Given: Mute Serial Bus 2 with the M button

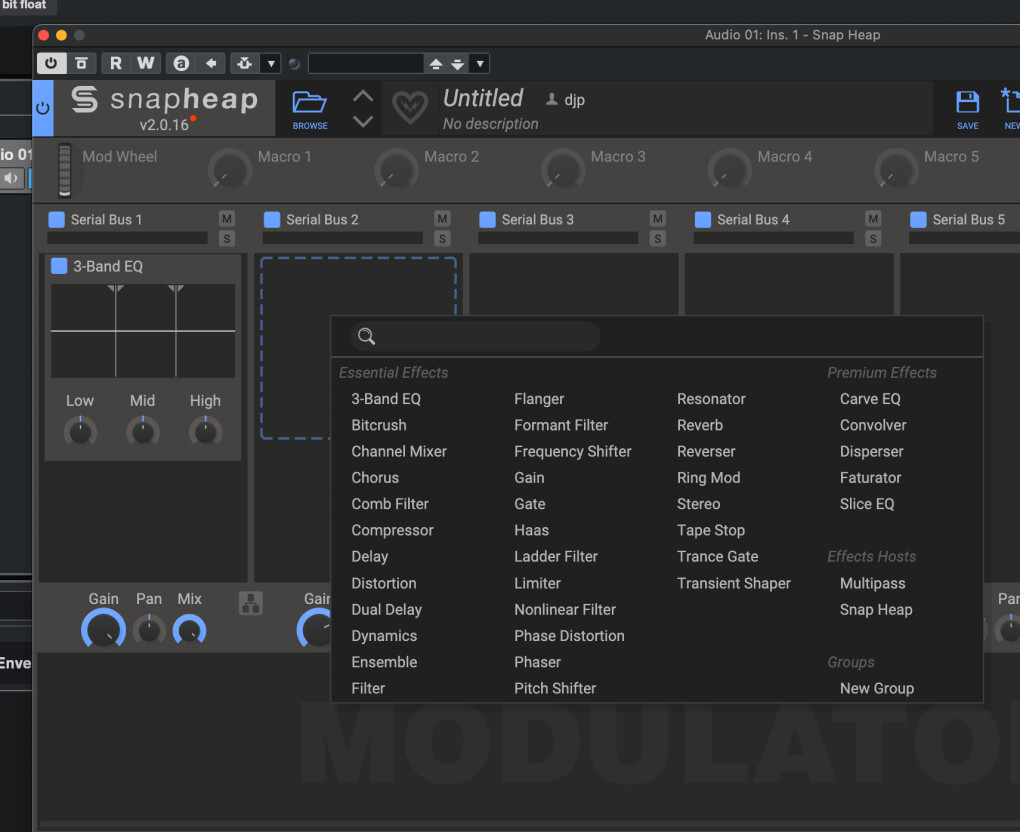Looking at the screenshot, I should pos(442,219).
